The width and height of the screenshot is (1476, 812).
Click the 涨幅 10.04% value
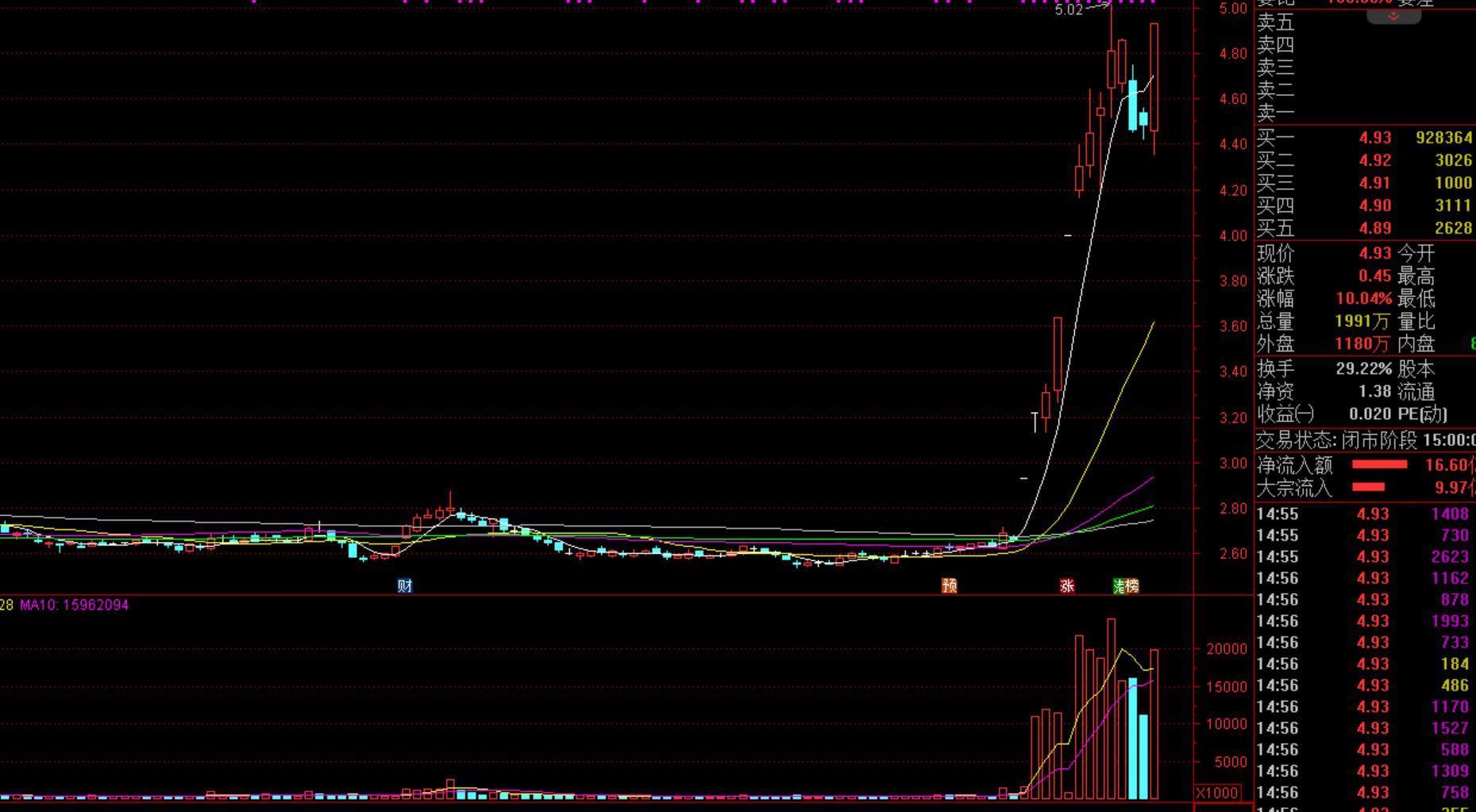pos(1363,299)
